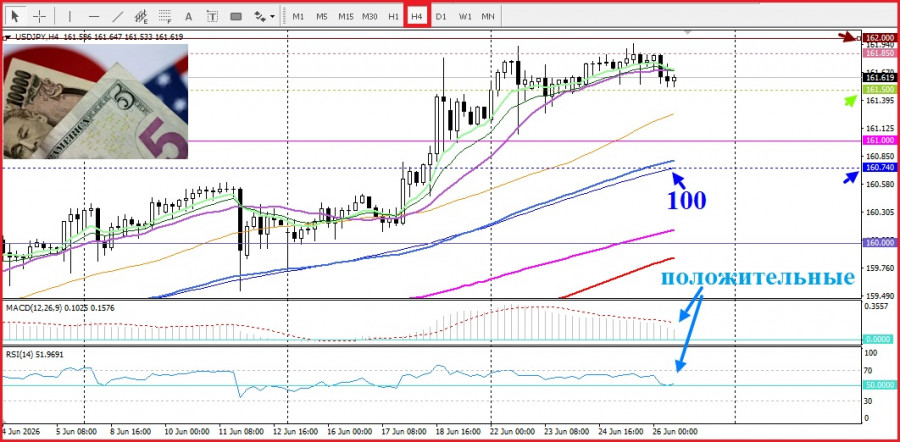Click the 159.490 price scale value
Image resolution: width=900 pixels, height=442 pixels.
coord(879,296)
